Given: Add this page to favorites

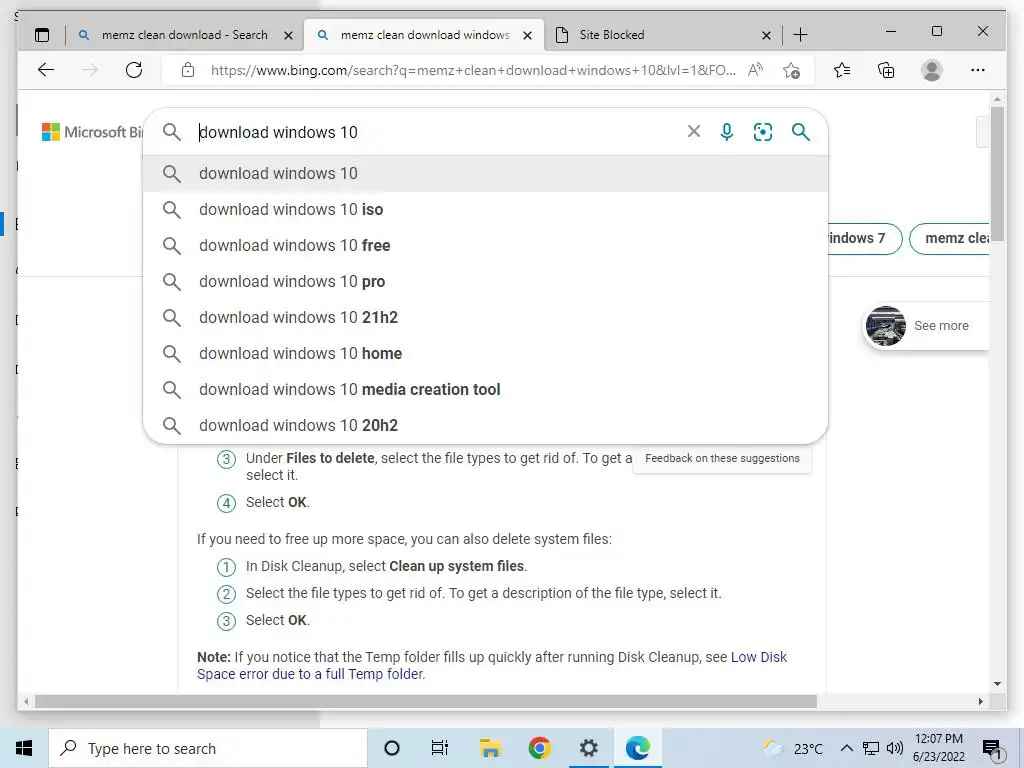Looking at the screenshot, I should (x=792, y=70).
